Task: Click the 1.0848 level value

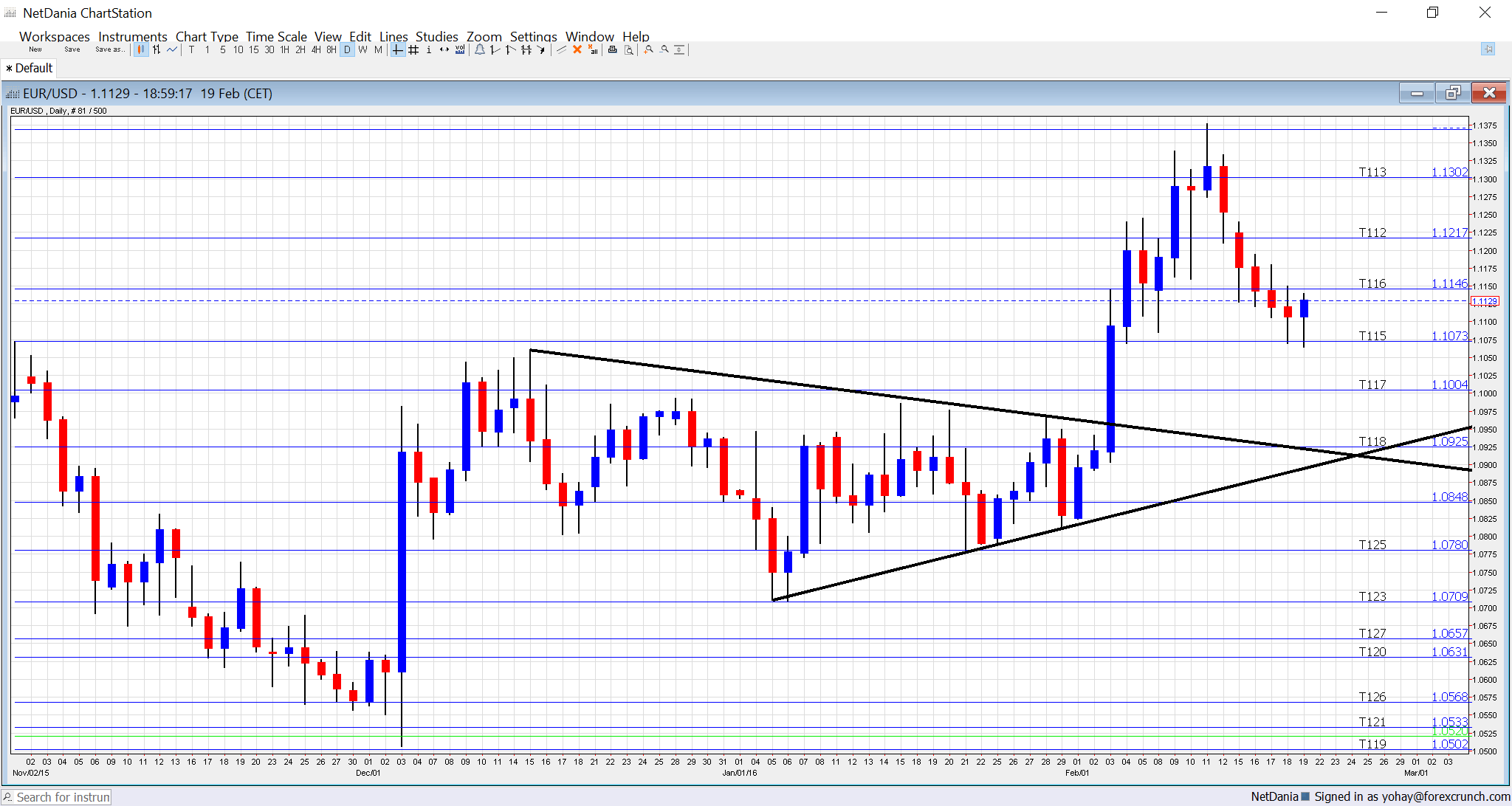Action: pos(1450,497)
